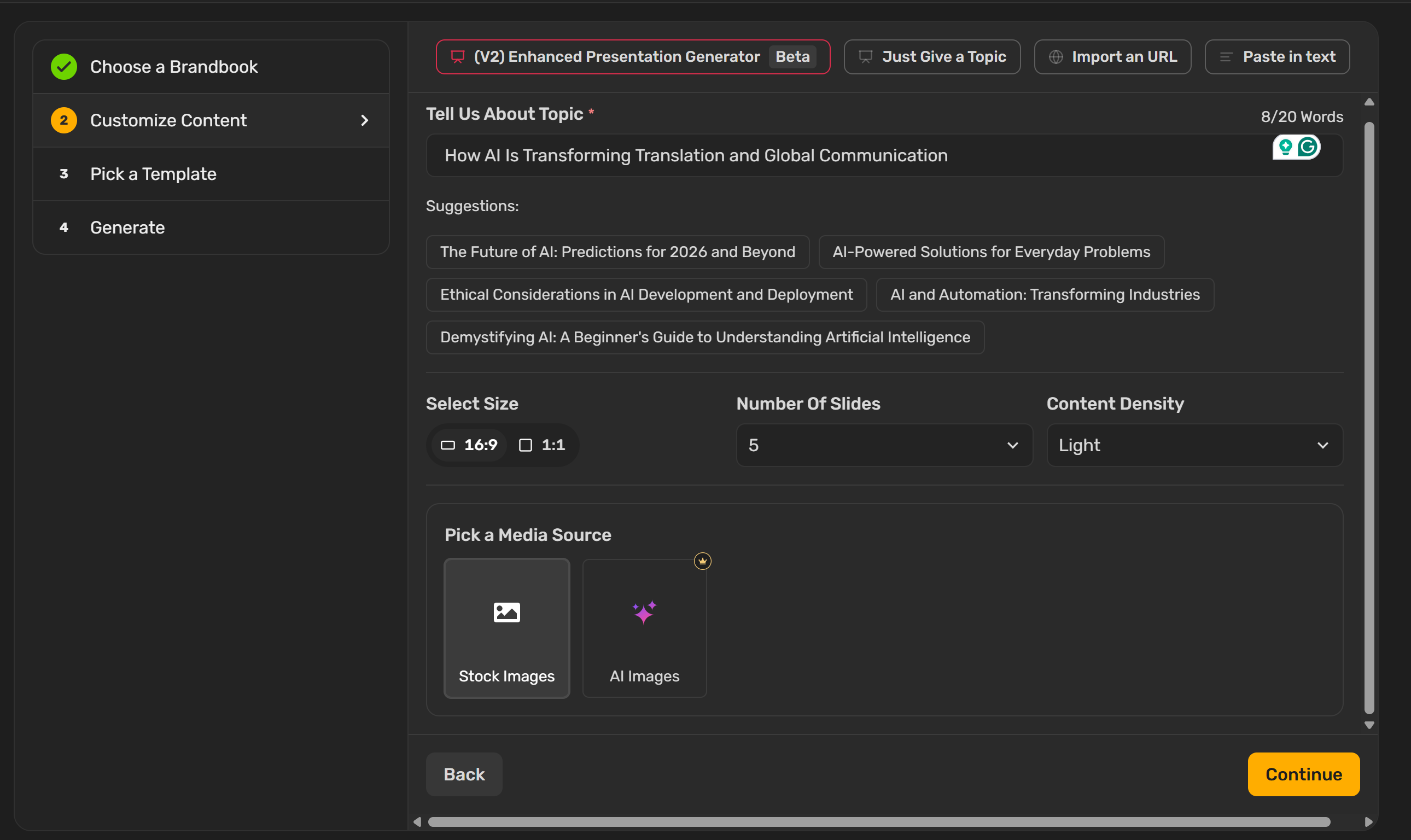Screen dimensions: 1411x840
Task: Click the AI Images sparkle icon
Action: tap(644, 612)
